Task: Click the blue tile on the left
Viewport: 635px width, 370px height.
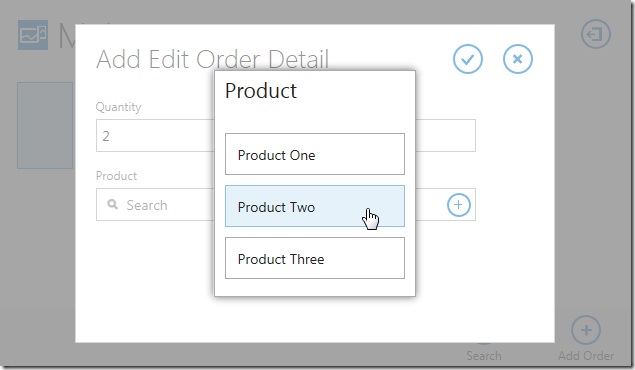Action: click(x=45, y=125)
